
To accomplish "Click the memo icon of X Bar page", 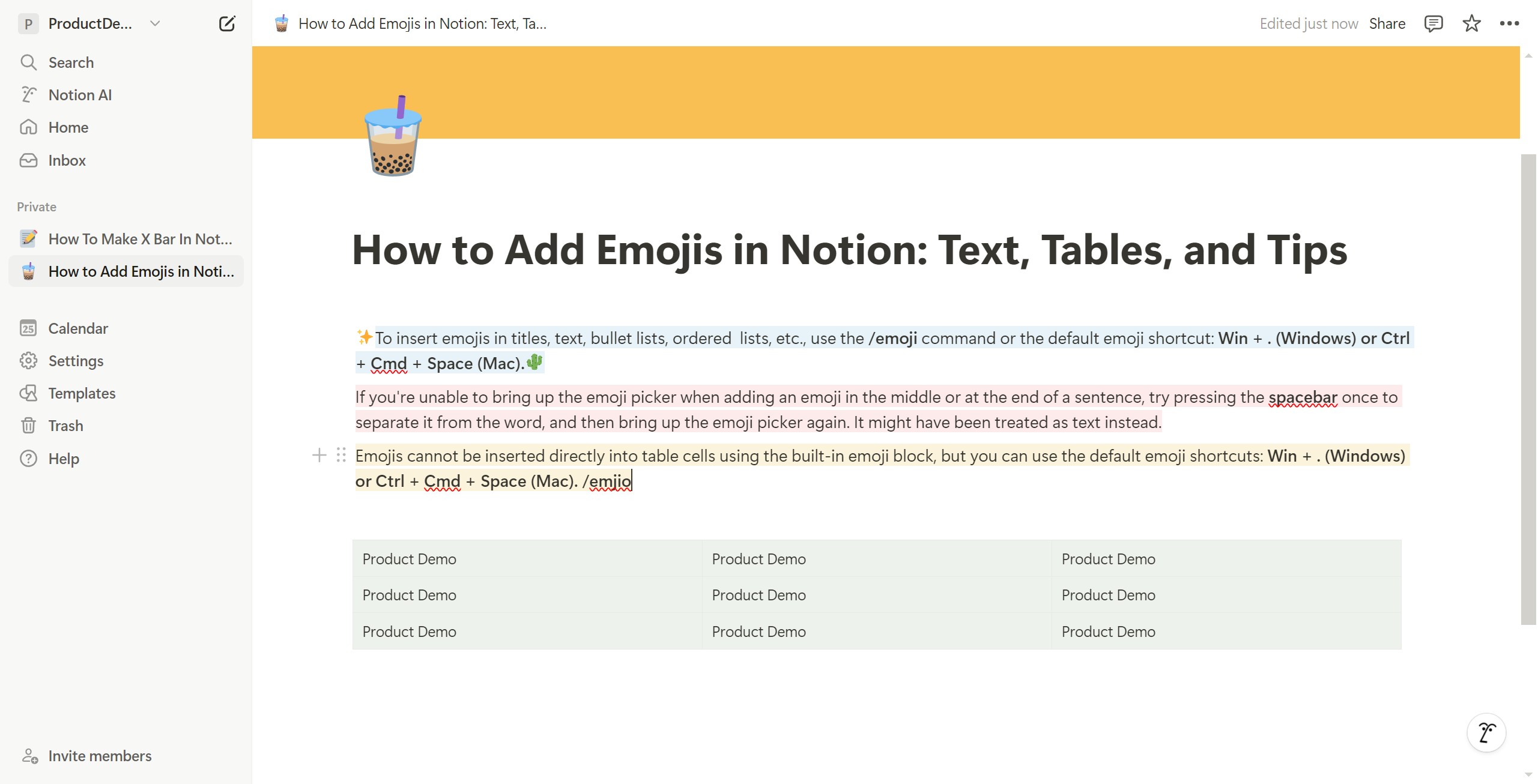I will 28,239.
